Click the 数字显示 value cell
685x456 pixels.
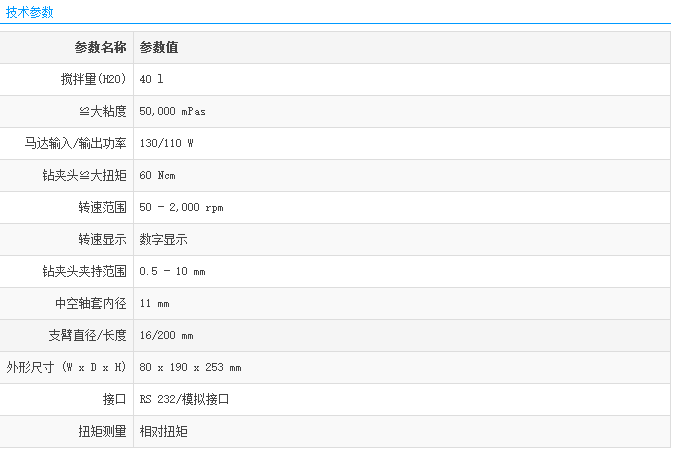tap(164, 239)
